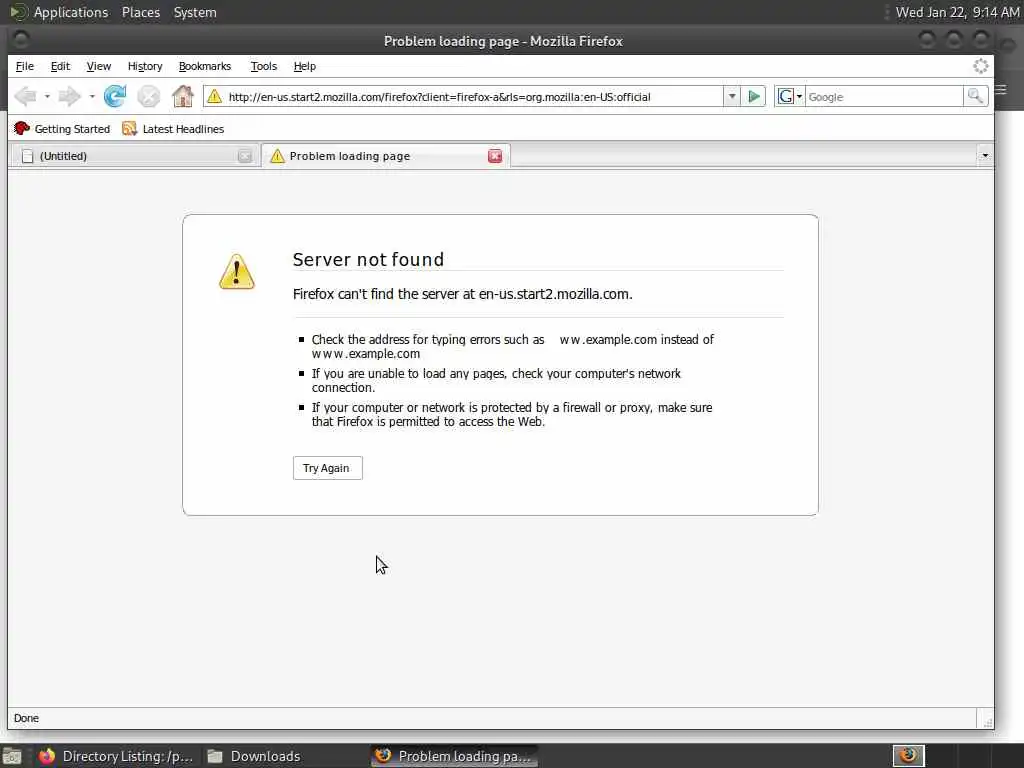Click the window menu button in the title bar
The height and width of the screenshot is (768, 1024).
pos(20,40)
